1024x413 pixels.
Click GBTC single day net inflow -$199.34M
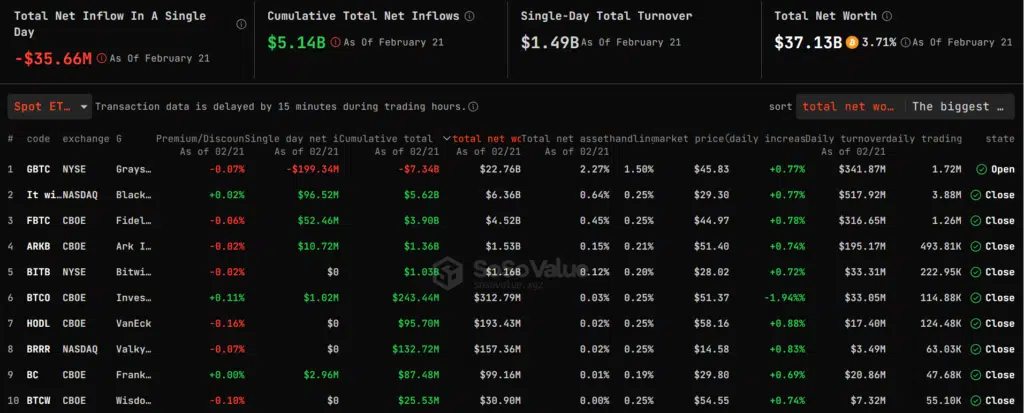(x=313, y=169)
